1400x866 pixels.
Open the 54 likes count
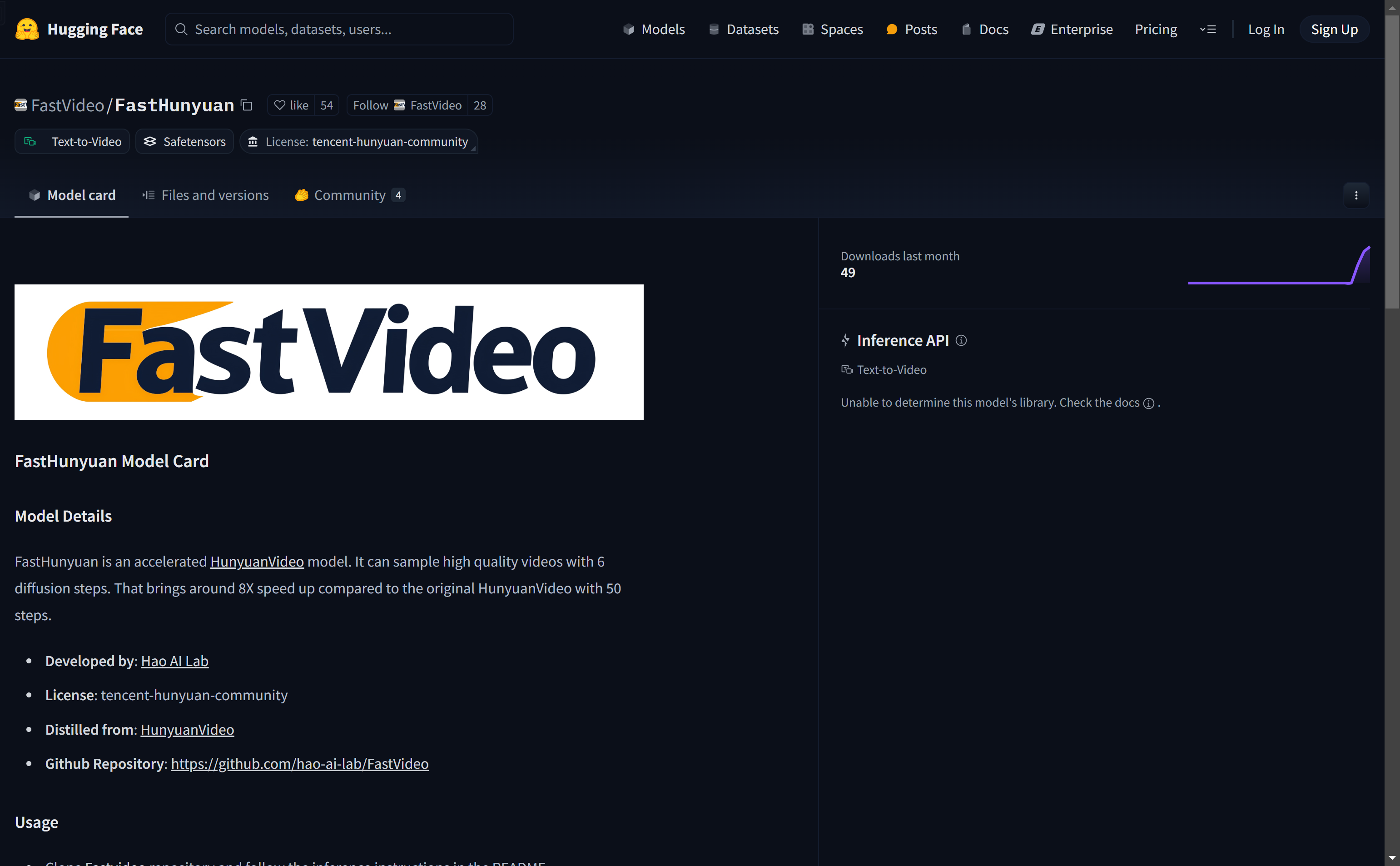(x=327, y=105)
